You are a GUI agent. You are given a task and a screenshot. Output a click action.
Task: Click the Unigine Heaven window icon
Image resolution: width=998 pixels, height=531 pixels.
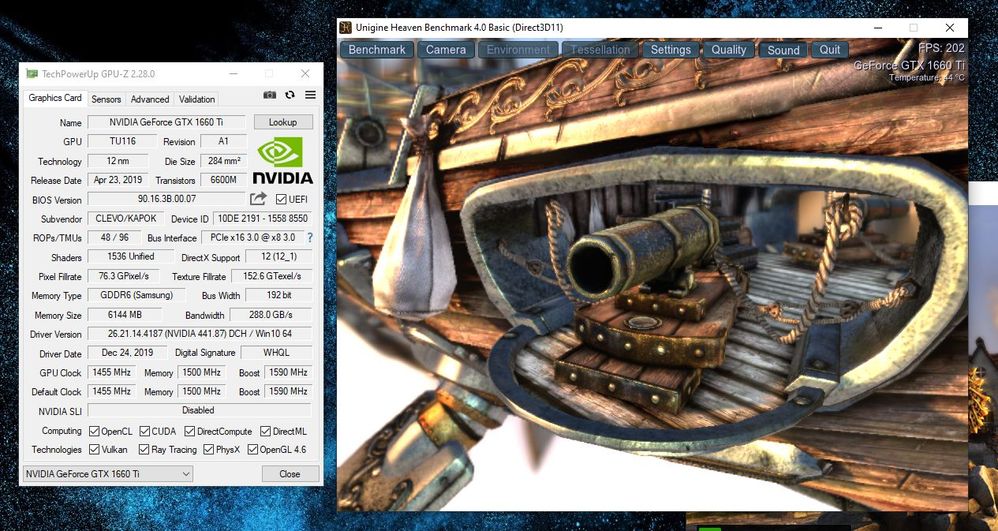[x=345, y=28]
